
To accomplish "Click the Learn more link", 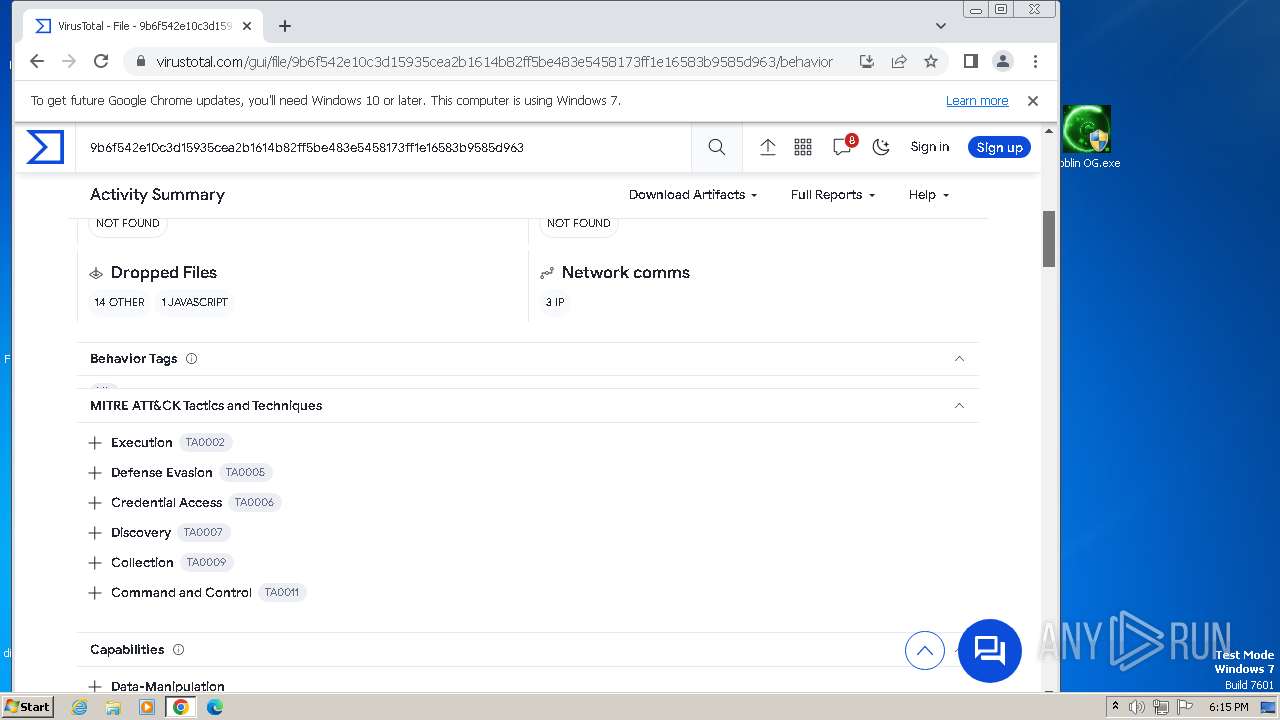I will click(977, 101).
